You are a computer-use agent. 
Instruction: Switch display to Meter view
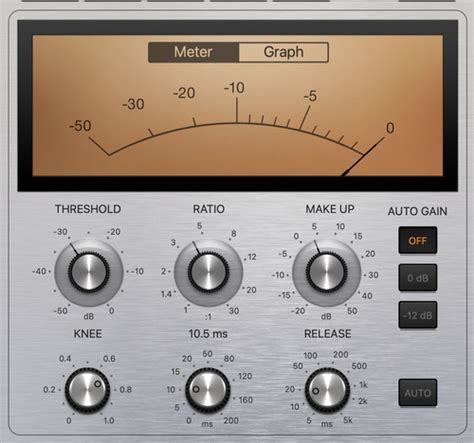tap(193, 52)
